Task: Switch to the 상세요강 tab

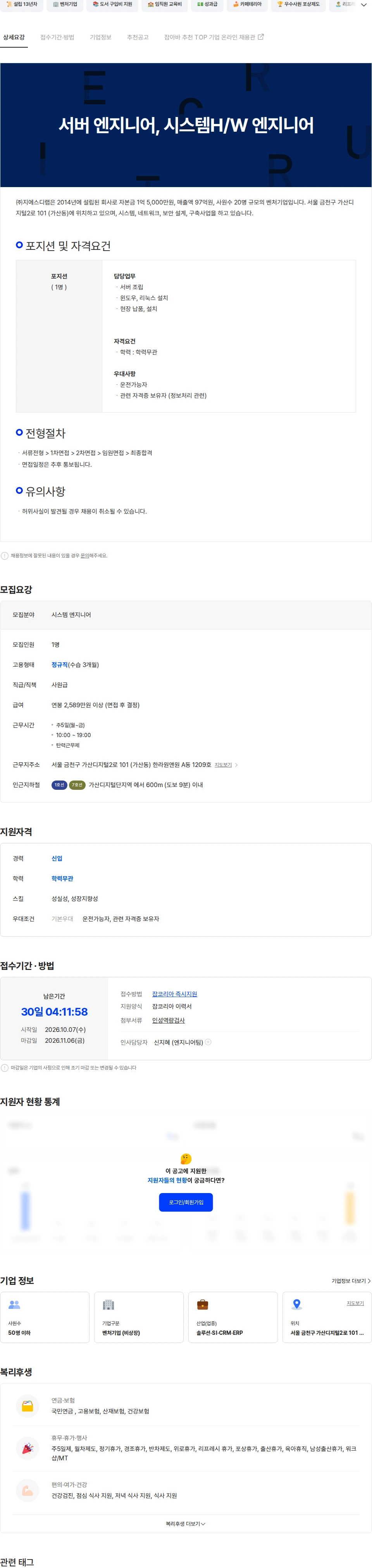Action: (14, 37)
